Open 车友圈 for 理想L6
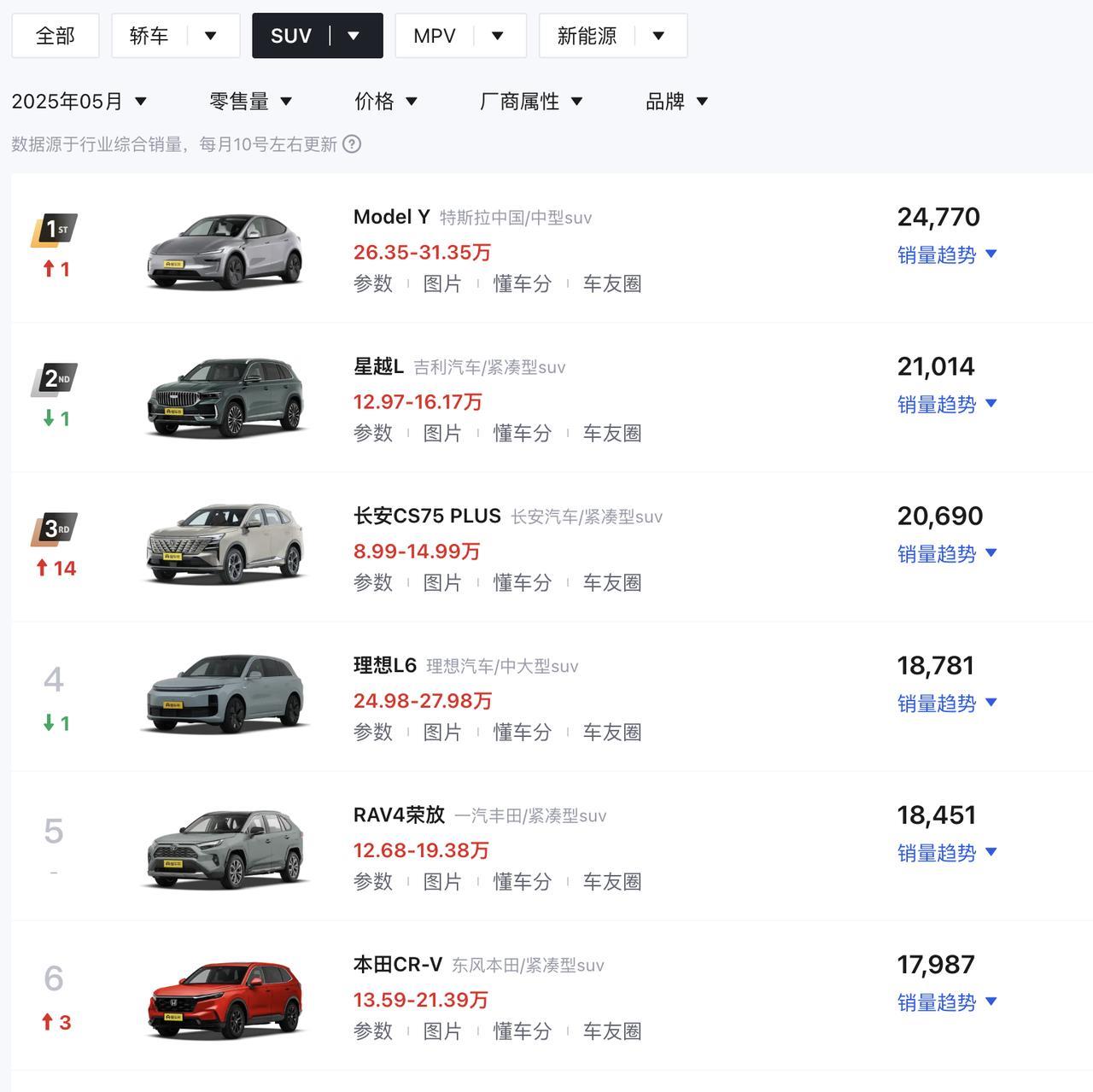This screenshot has width=1093, height=1092. [x=612, y=732]
